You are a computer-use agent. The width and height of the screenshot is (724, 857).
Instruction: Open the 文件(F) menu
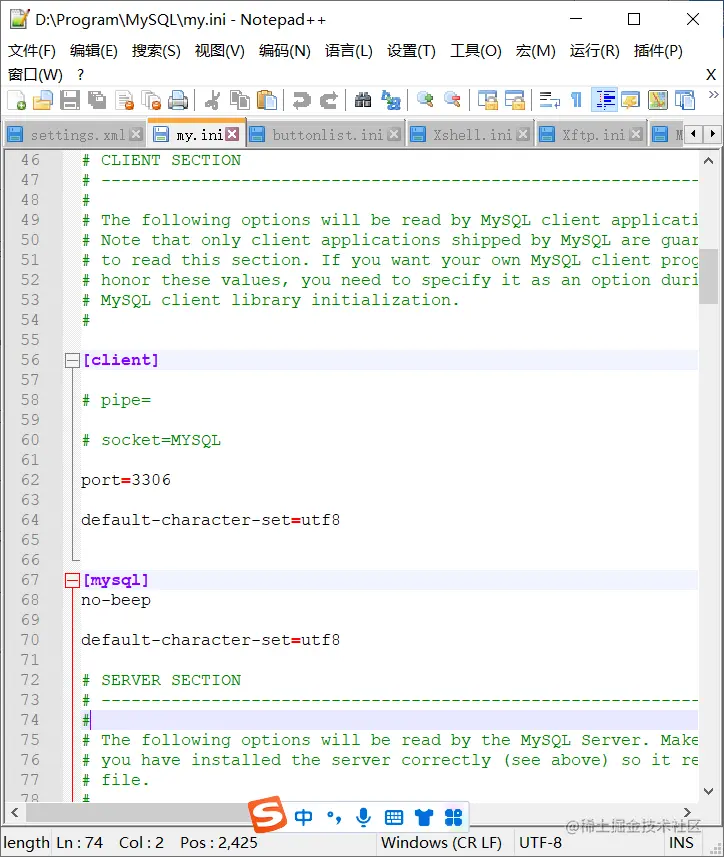pyautogui.click(x=32, y=51)
